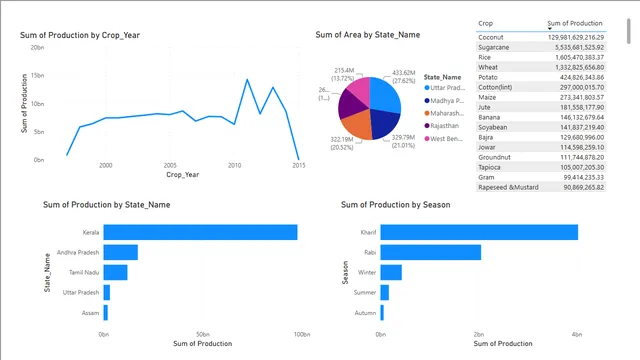640x360 pixels.
Task: Click the 433.62M (27.62%) pie label
Action: [404, 77]
